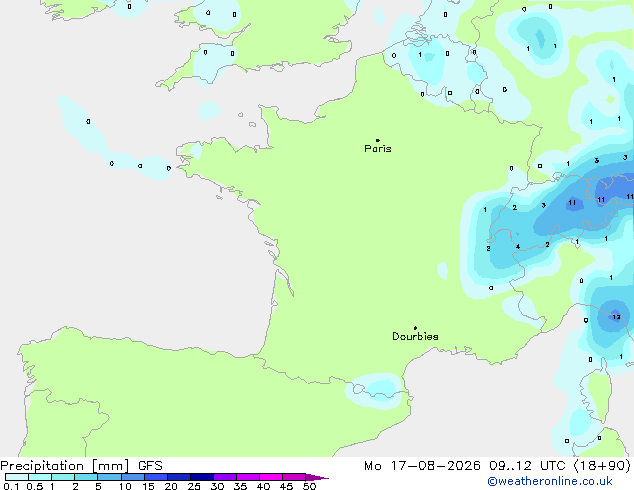Click the 'Precipitation [mm] GFS' title text

point(81,466)
